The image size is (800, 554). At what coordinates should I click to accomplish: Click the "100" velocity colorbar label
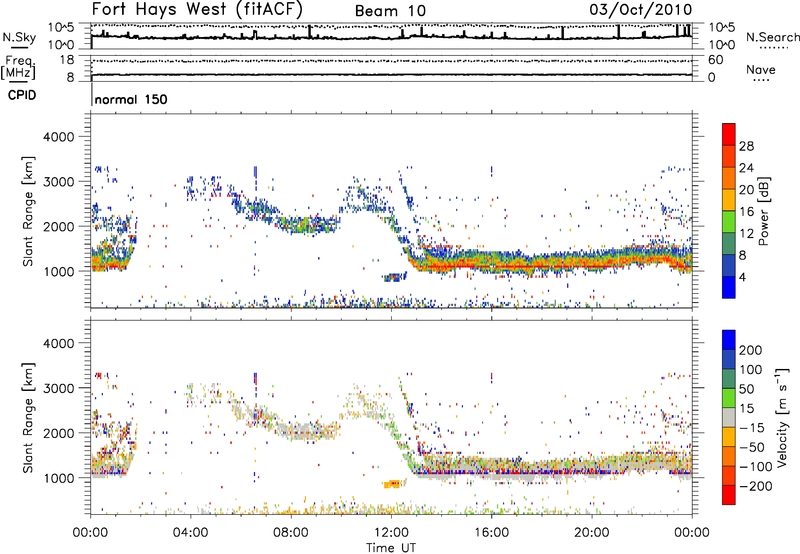(751, 370)
